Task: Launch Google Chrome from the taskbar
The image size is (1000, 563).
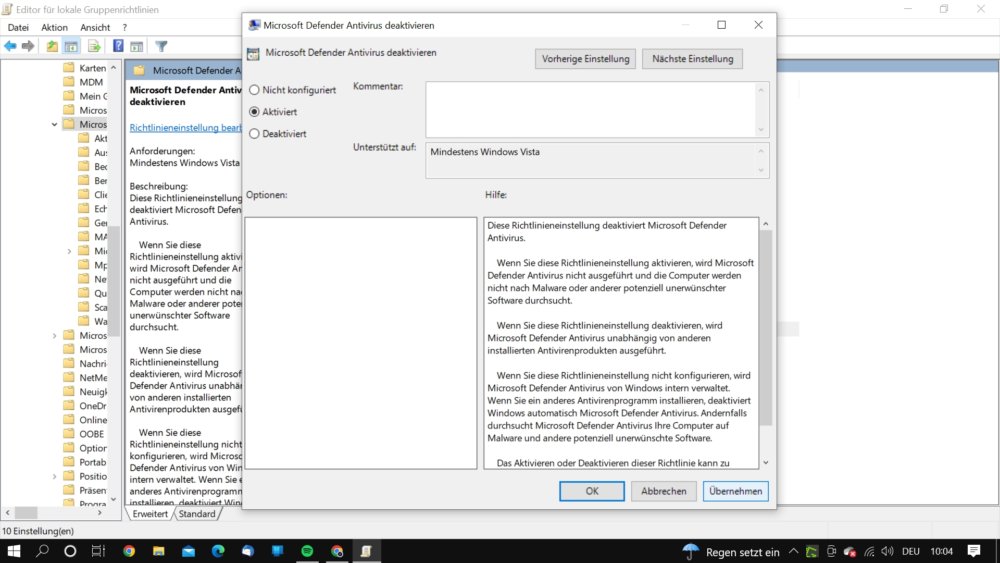Action: [129, 551]
